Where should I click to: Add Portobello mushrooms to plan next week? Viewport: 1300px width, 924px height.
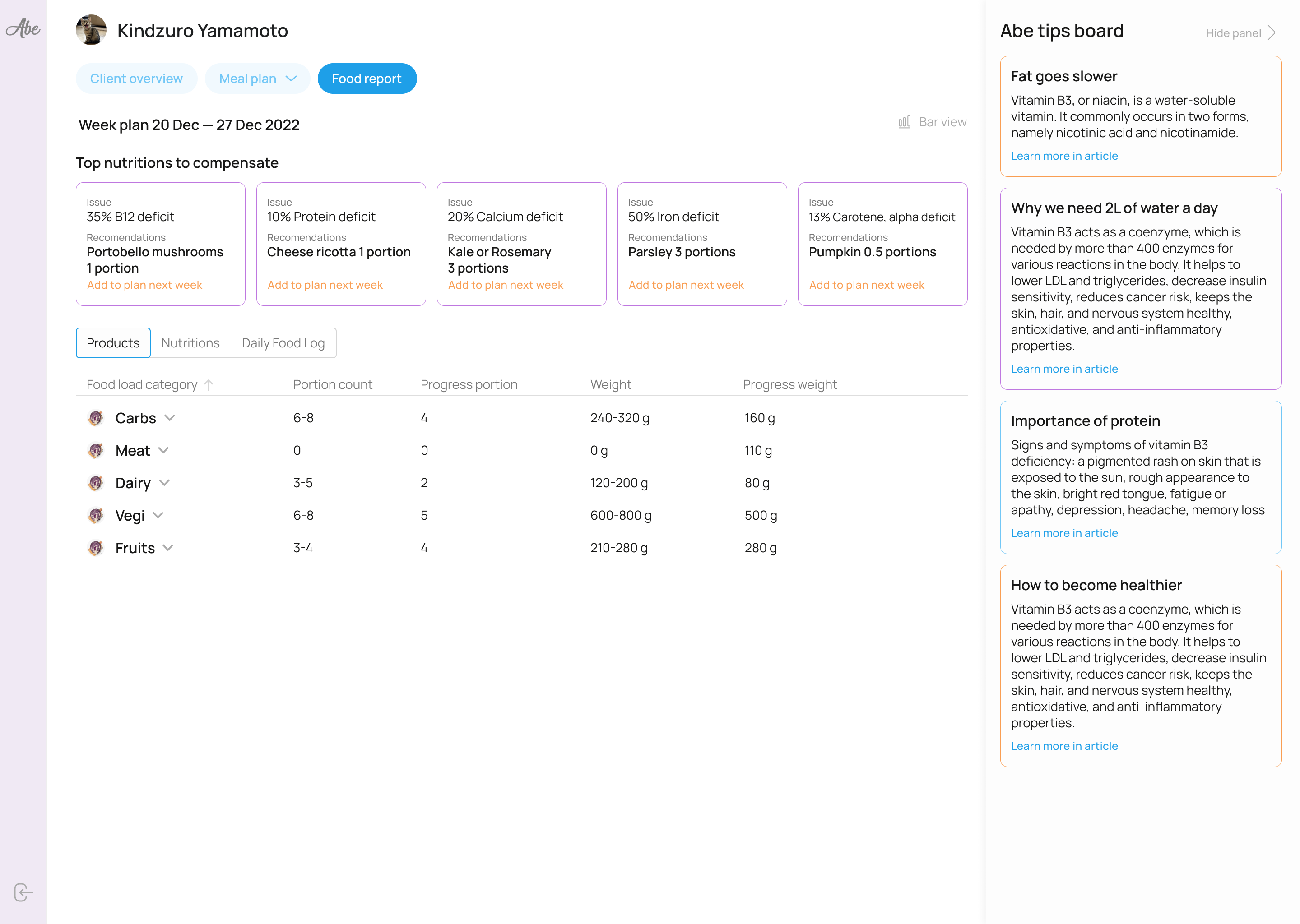pos(144,285)
